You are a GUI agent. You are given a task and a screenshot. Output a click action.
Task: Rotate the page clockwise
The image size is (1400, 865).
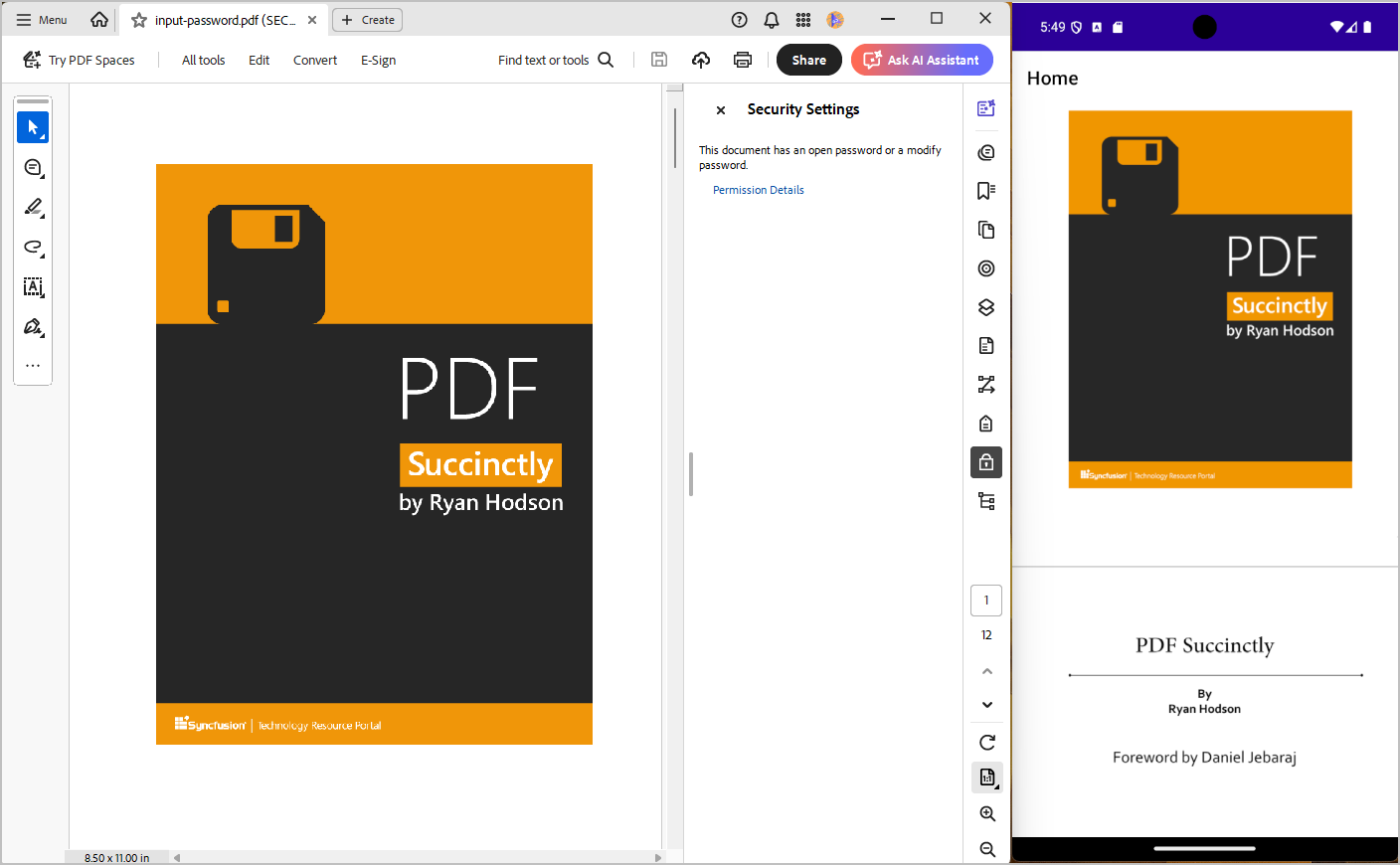point(986,742)
